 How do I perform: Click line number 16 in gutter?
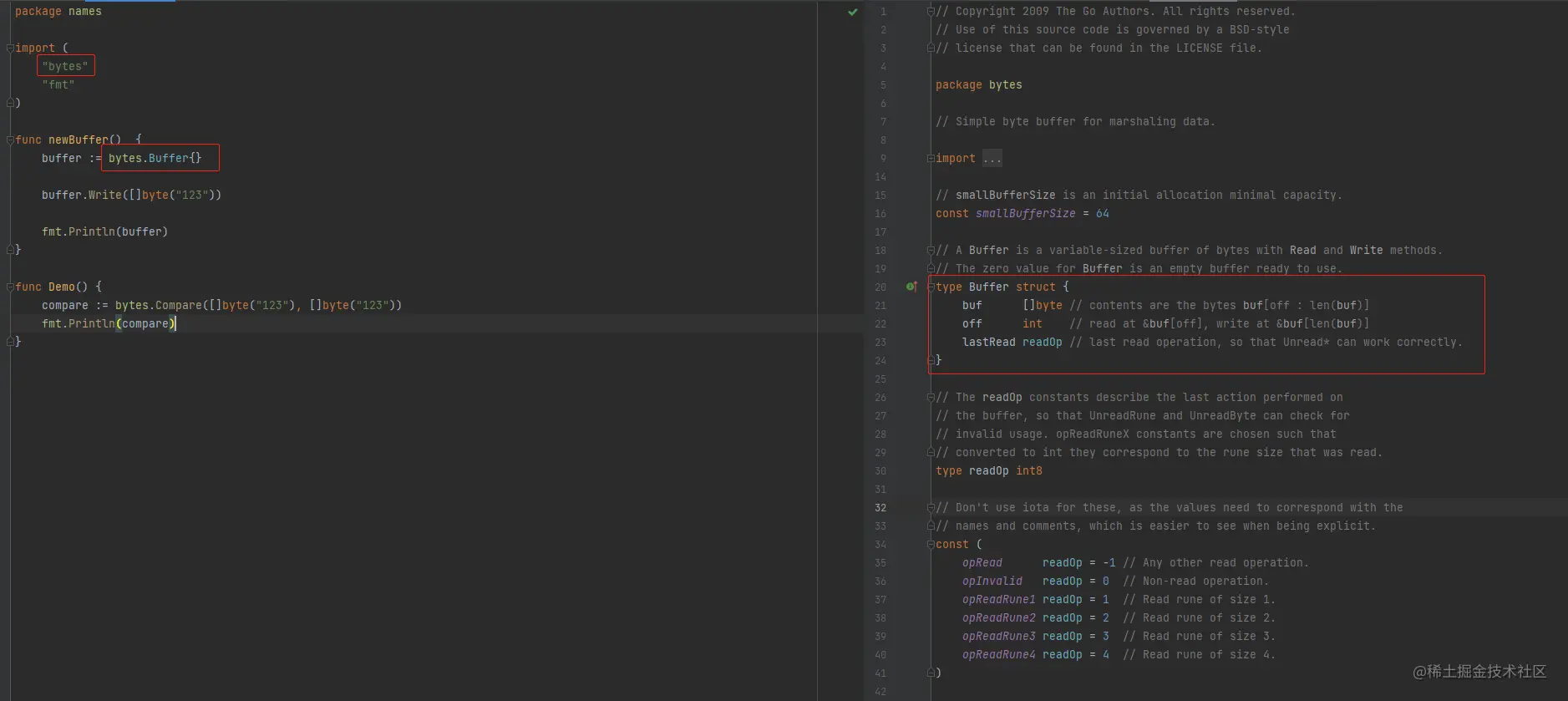click(x=880, y=214)
